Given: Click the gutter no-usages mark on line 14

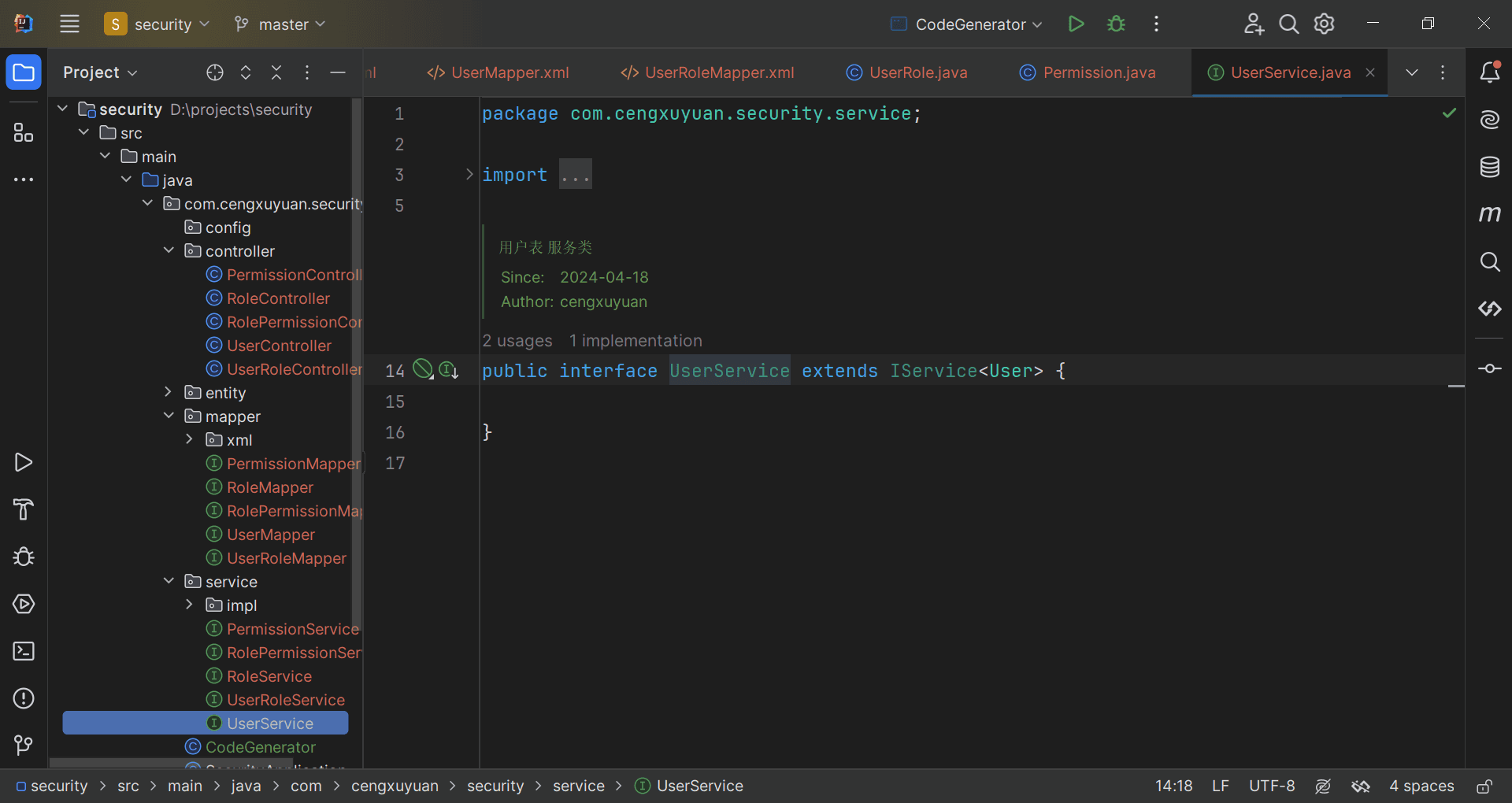Looking at the screenshot, I should coord(424,369).
